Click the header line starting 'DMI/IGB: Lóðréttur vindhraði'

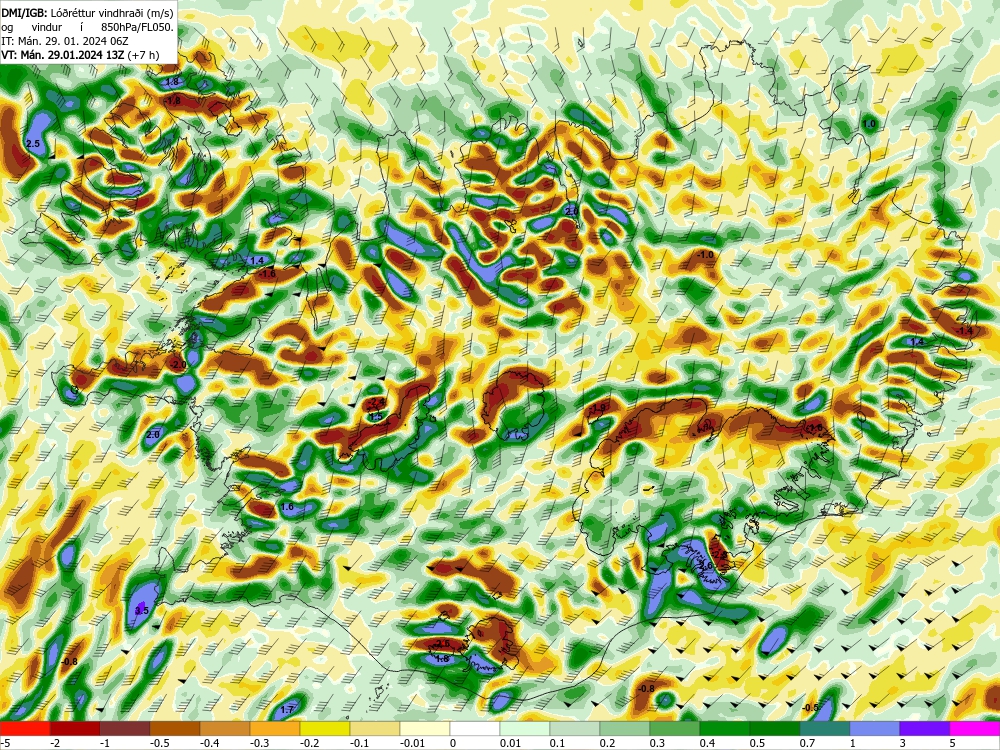(x=87, y=13)
